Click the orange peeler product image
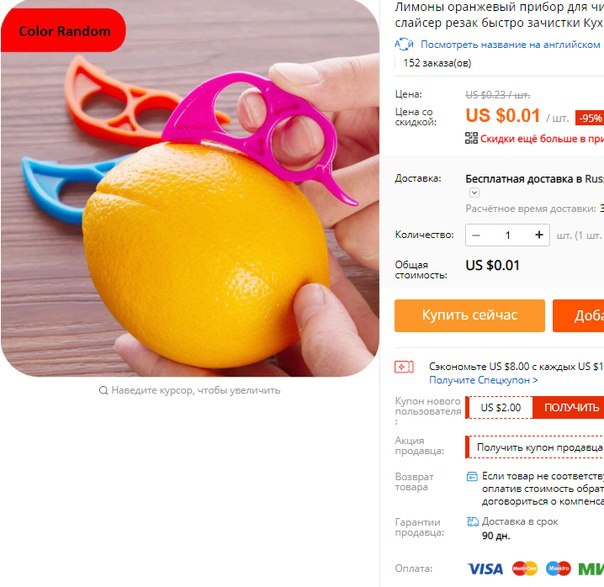 tap(190, 188)
